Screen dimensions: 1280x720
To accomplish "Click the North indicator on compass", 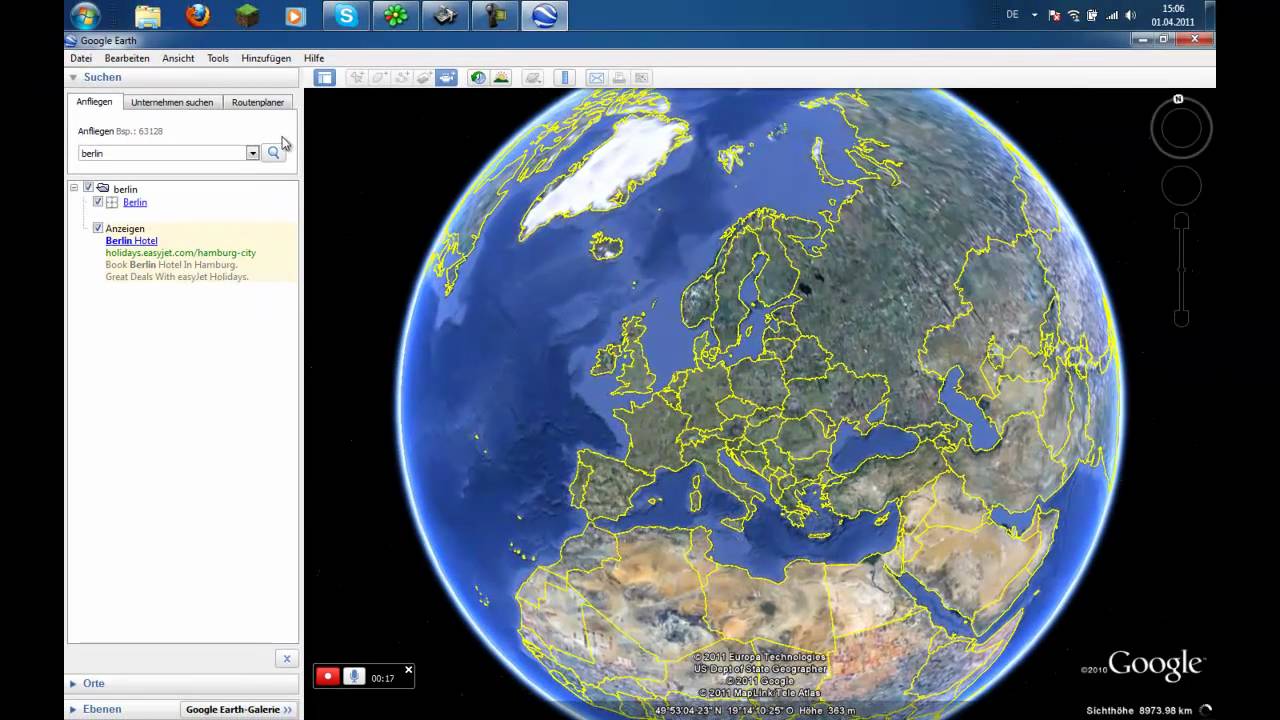I will tap(1178, 99).
